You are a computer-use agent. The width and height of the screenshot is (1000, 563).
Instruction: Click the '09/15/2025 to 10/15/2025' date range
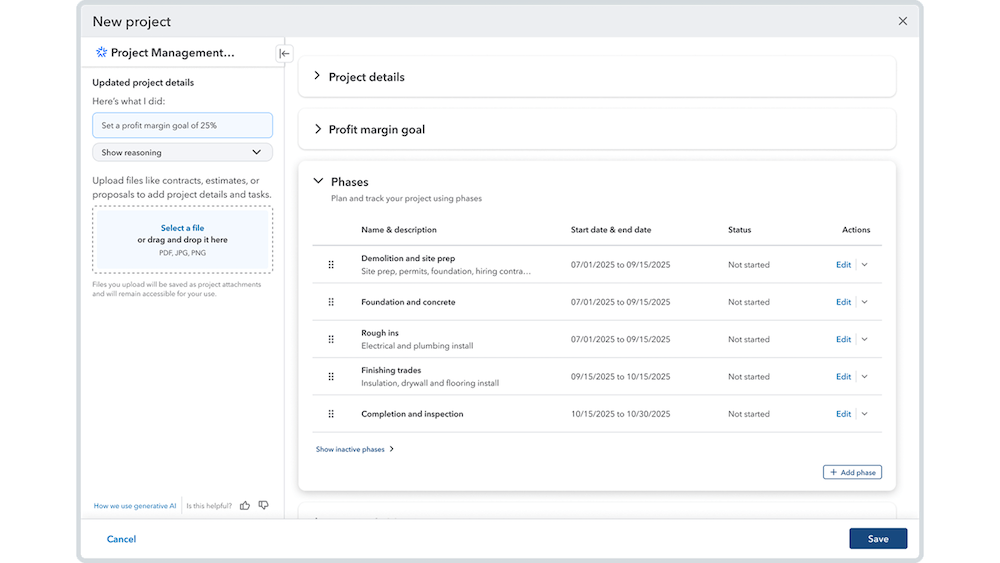(x=621, y=377)
